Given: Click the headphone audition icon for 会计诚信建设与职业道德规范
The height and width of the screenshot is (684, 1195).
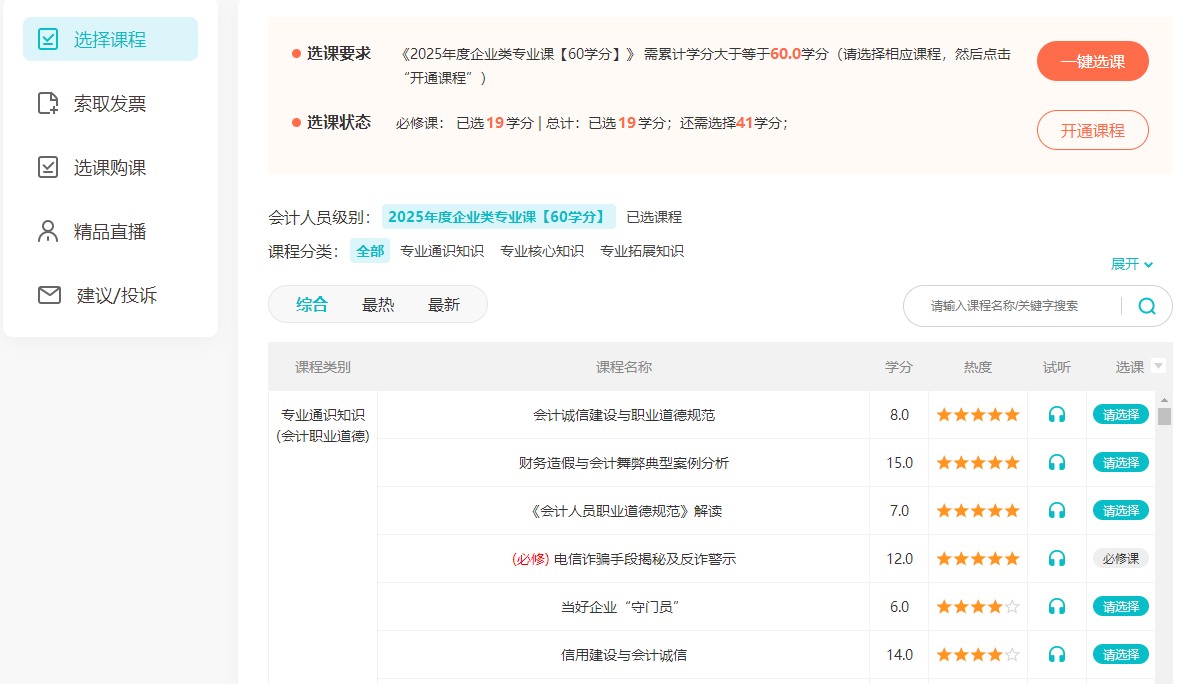Looking at the screenshot, I should coord(1056,413).
